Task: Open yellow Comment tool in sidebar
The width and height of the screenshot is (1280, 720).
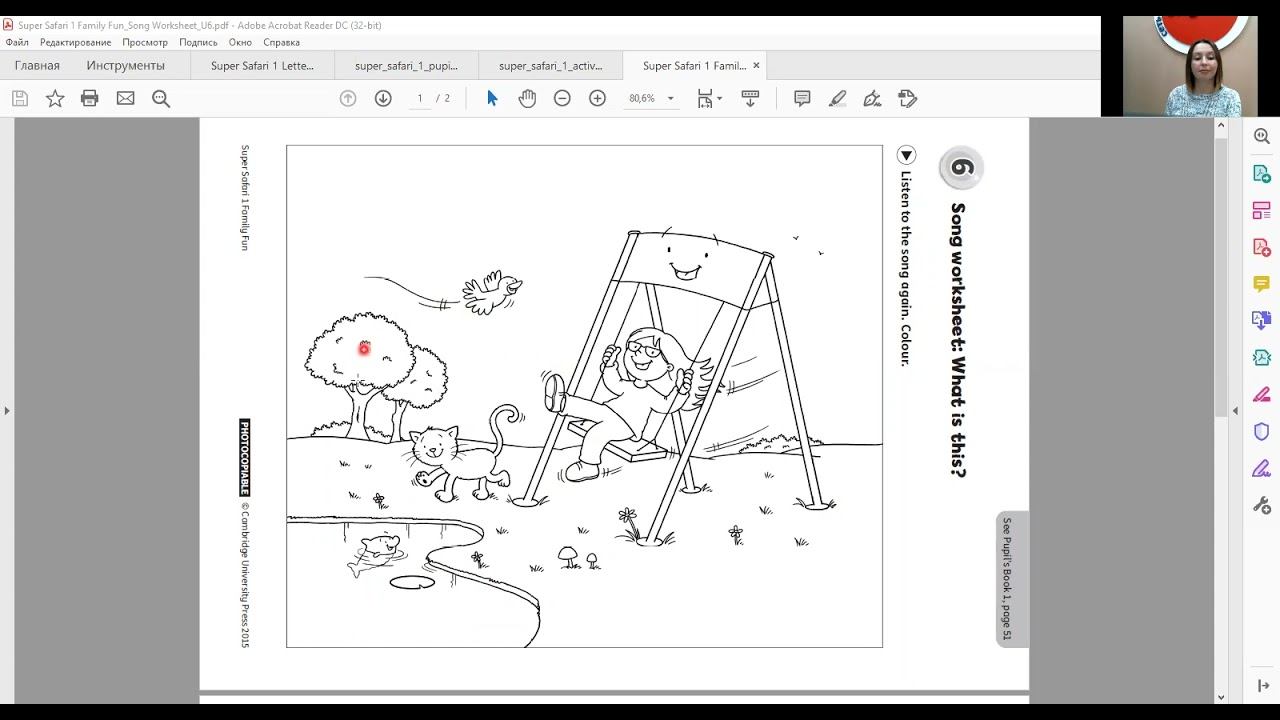Action: [x=1262, y=284]
